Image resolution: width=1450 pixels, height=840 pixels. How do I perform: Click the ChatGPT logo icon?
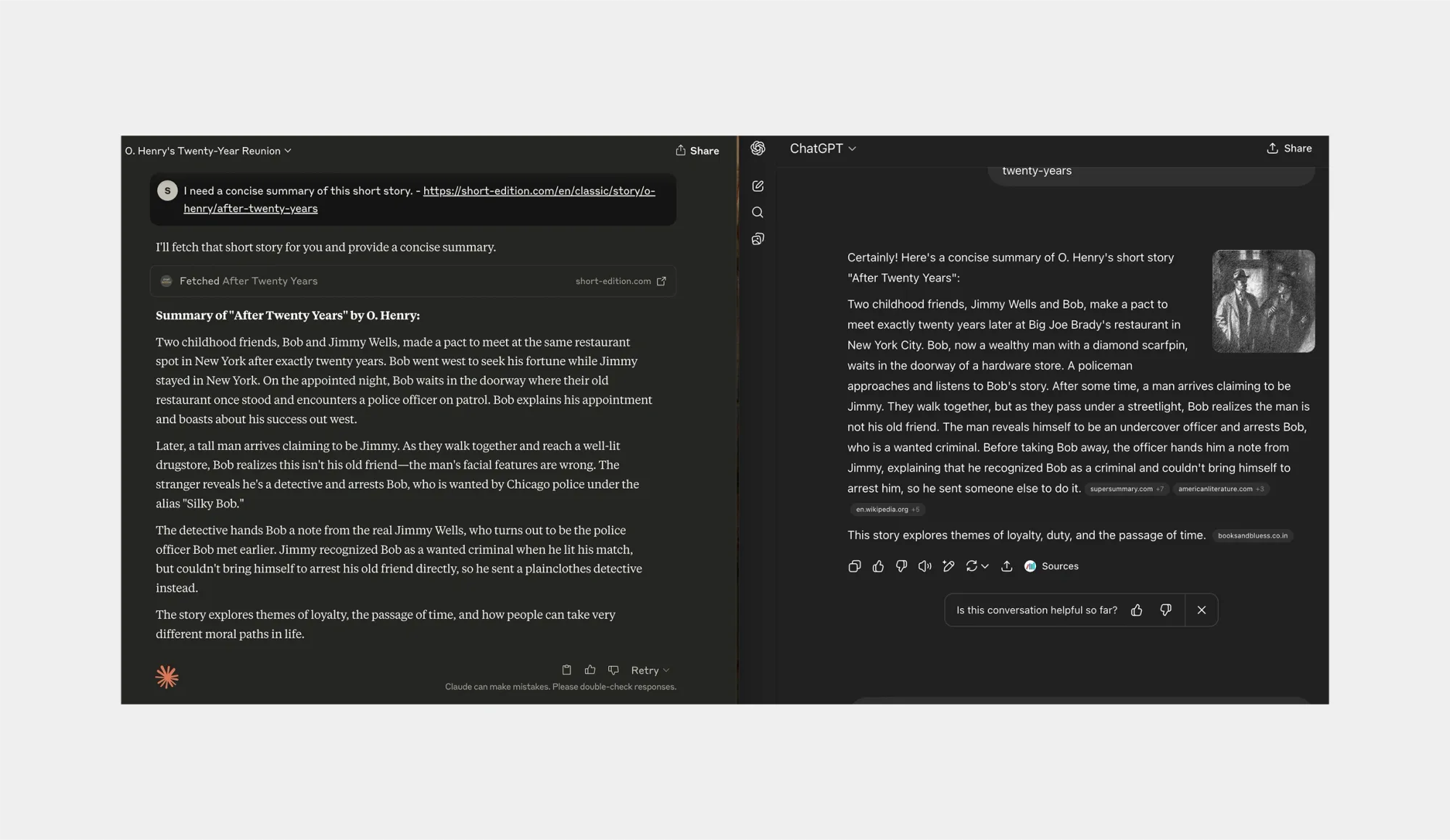758,149
